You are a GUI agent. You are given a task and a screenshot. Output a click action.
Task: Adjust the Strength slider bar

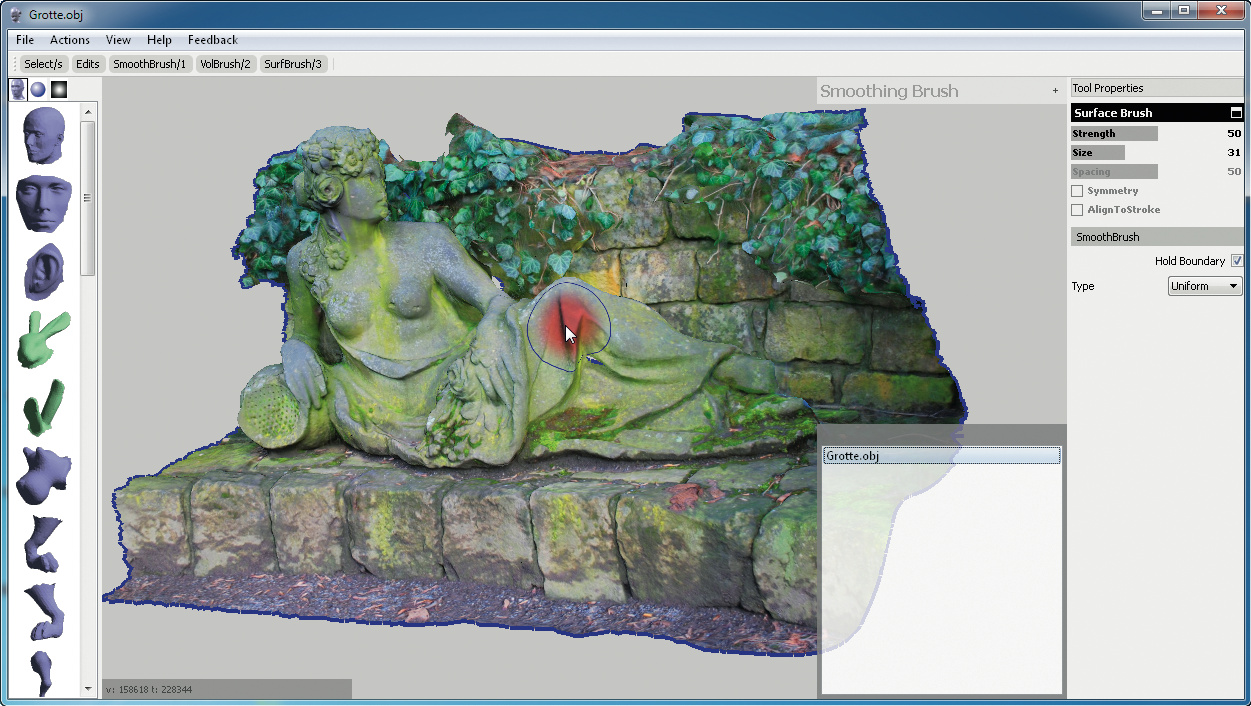1114,134
